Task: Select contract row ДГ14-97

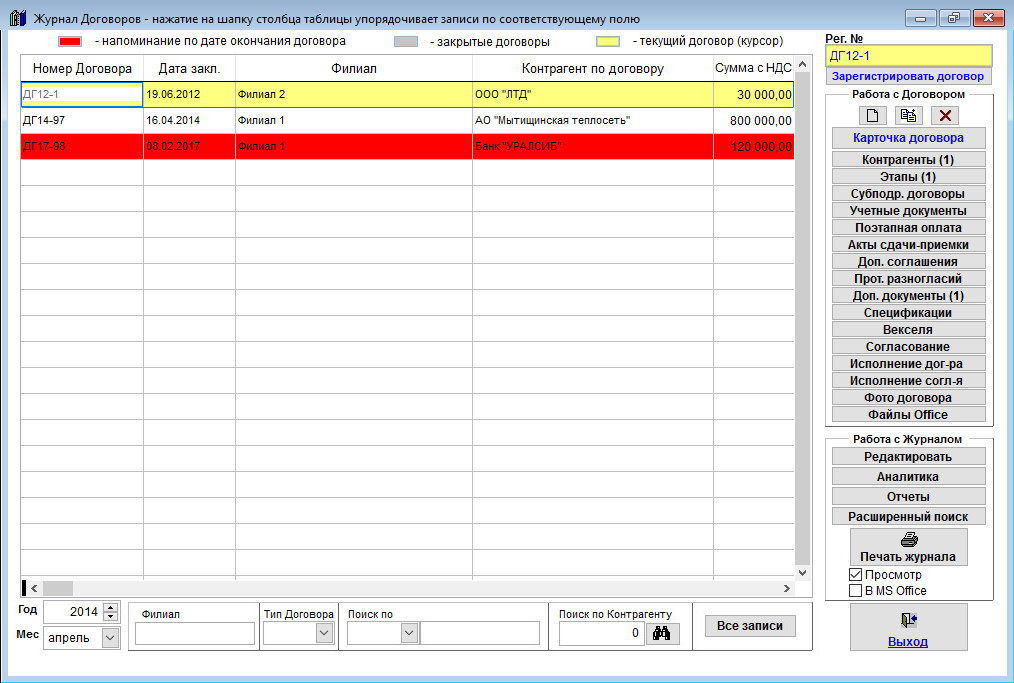Action: (407, 120)
